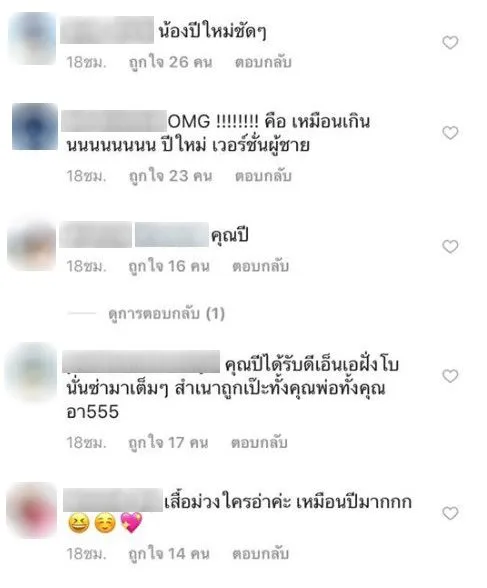This screenshot has width=487, height=588.
Task: Like the 'คุณปี' comment with heart icon
Action: click(450, 246)
